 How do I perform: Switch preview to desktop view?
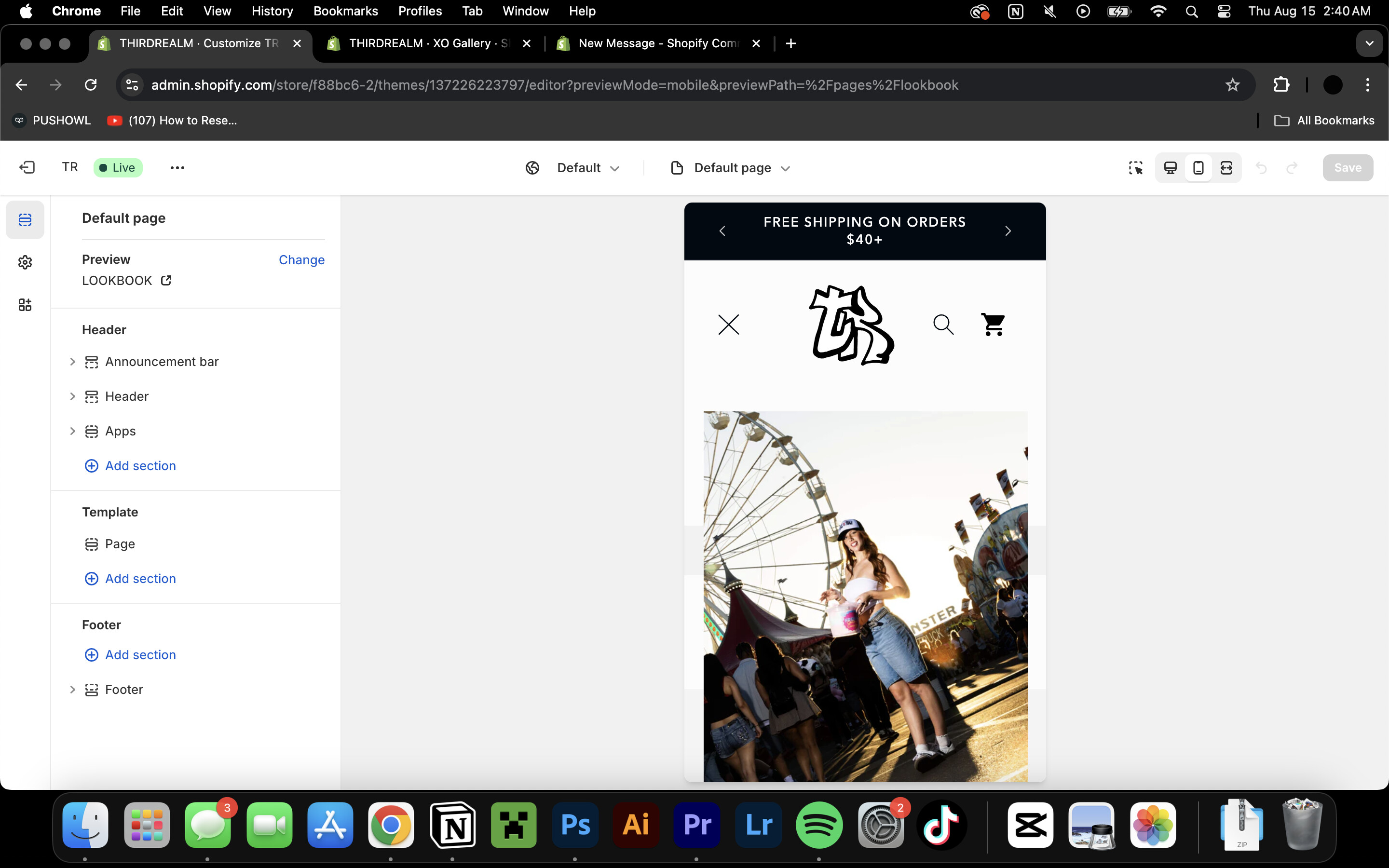coord(1171,168)
